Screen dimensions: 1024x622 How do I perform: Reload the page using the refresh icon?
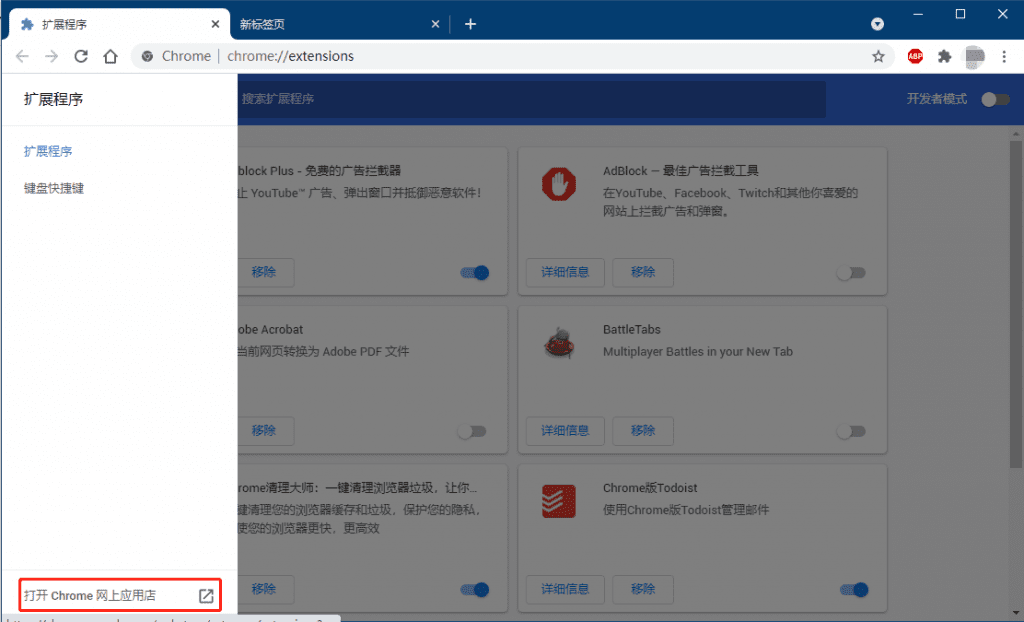(81, 57)
